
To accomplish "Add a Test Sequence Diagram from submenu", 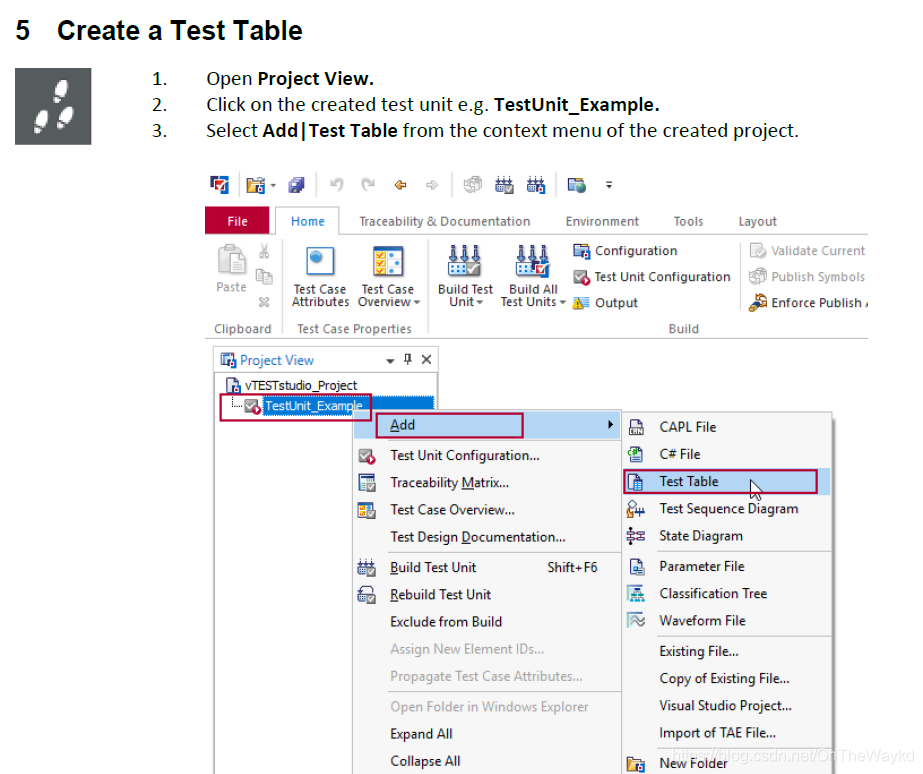I will (726, 509).
